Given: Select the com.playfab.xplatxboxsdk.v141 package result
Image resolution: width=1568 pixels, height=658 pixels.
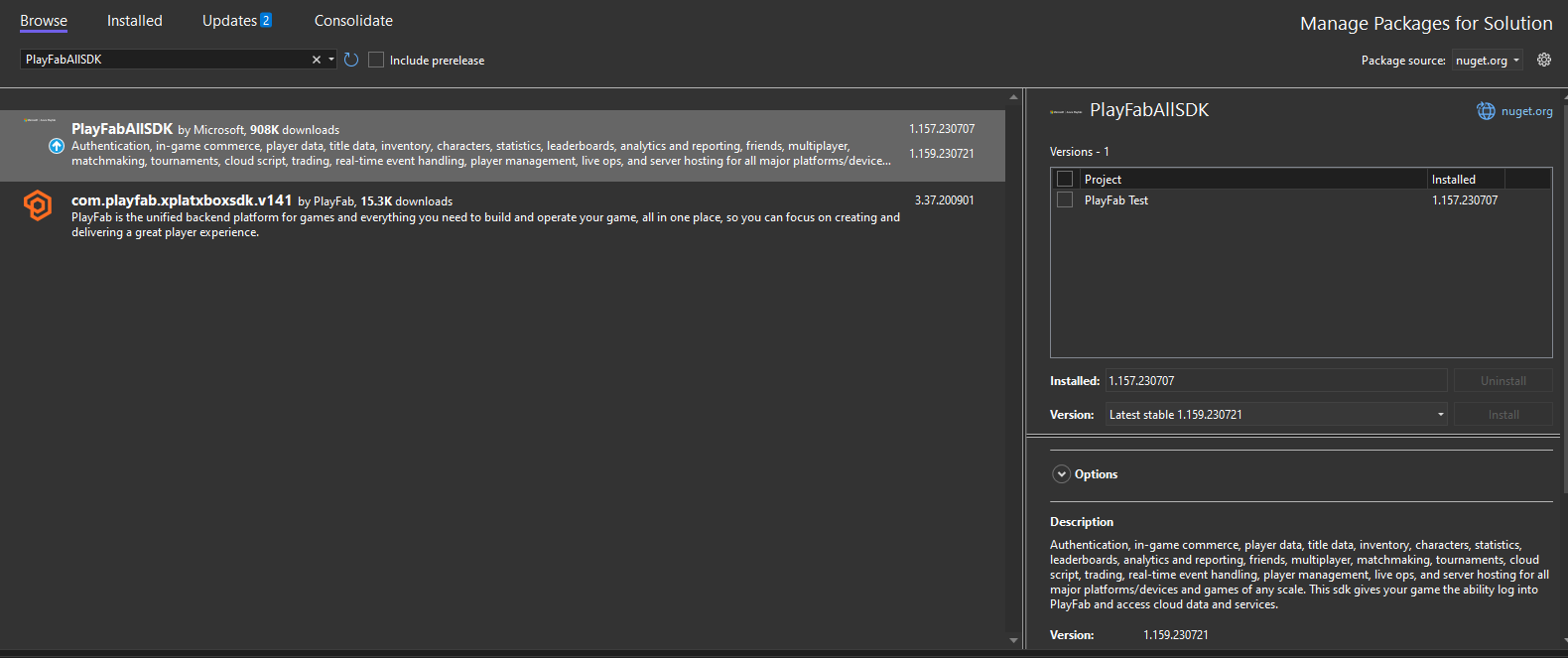Looking at the screenshot, I should 503,216.
